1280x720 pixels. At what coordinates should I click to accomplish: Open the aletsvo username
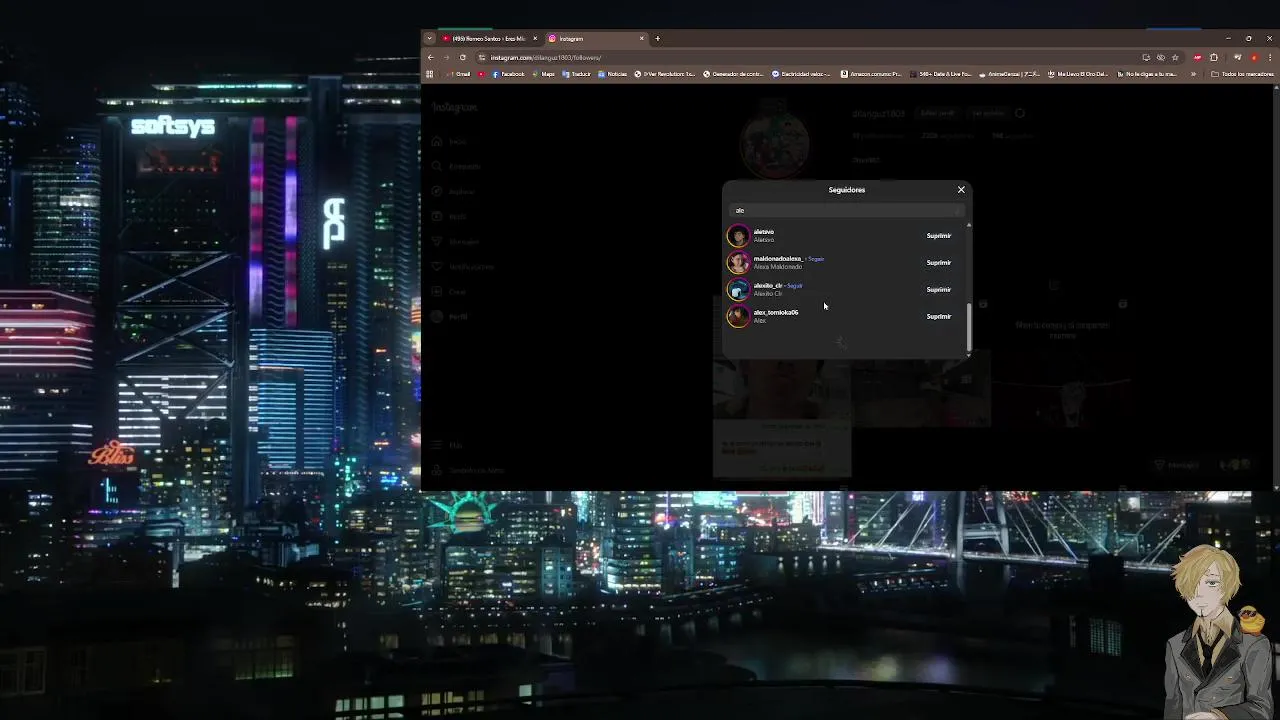coord(763,232)
